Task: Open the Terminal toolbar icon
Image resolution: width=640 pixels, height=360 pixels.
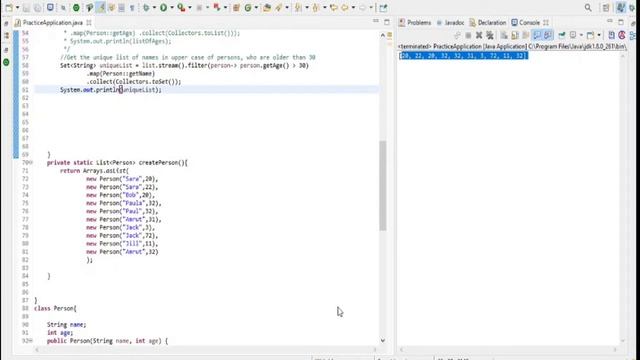Action: click(x=50, y=7)
